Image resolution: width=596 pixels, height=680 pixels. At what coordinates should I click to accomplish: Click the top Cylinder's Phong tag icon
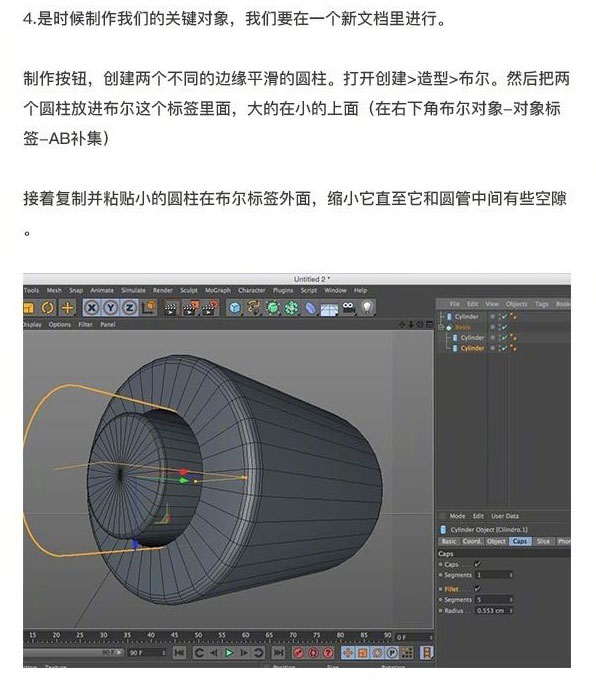pyautogui.click(x=514, y=317)
